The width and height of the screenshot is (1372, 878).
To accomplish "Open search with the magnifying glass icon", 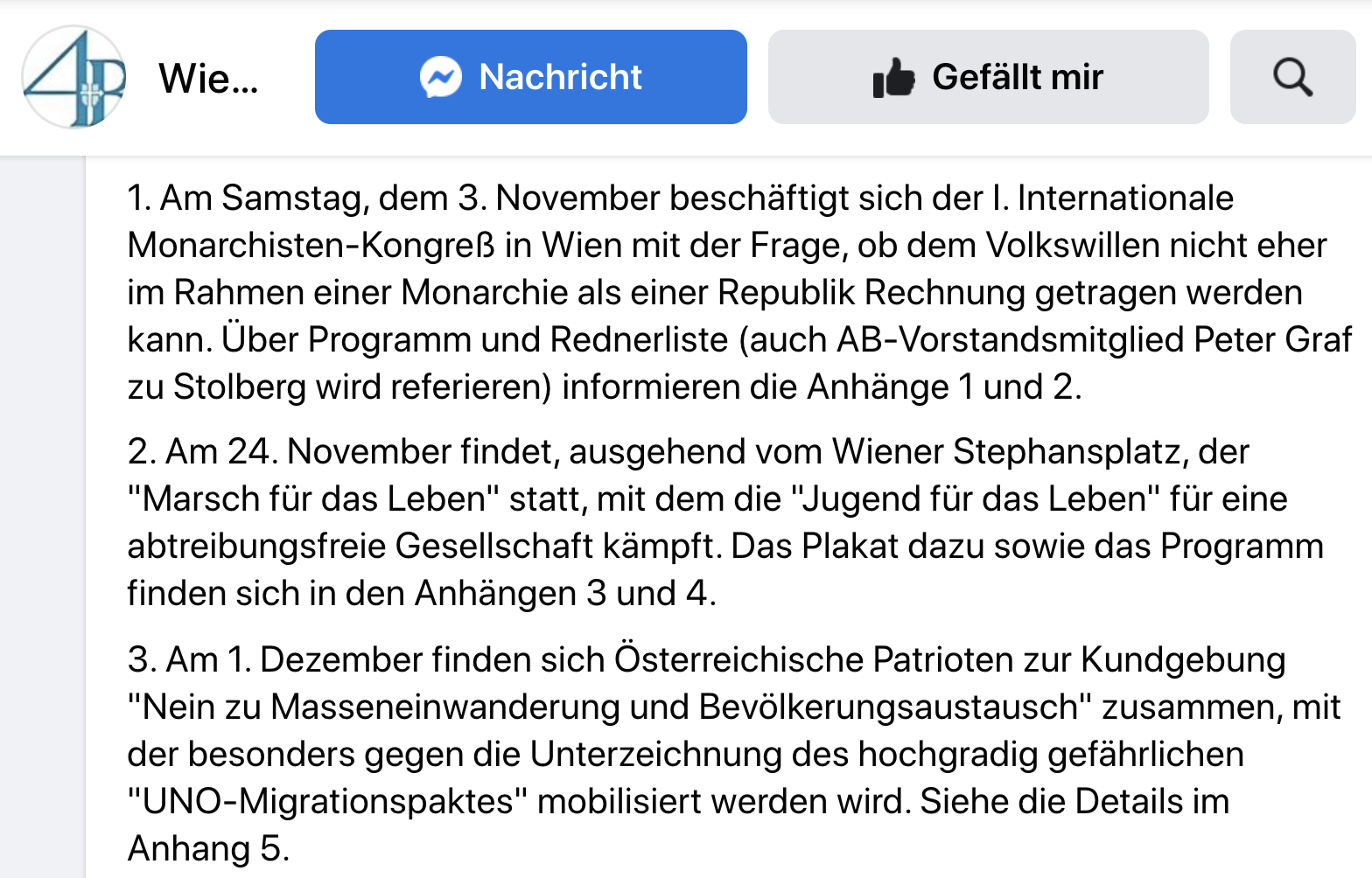I will (1292, 77).
